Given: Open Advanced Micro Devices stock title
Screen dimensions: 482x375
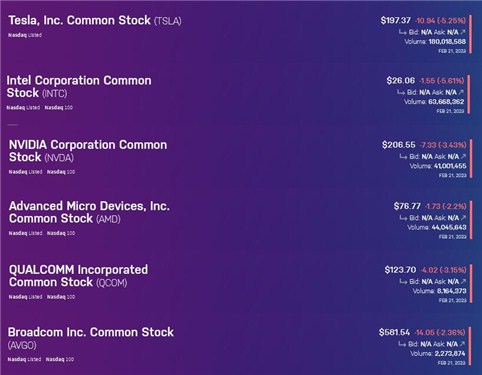Looking at the screenshot, I should click(89, 212).
